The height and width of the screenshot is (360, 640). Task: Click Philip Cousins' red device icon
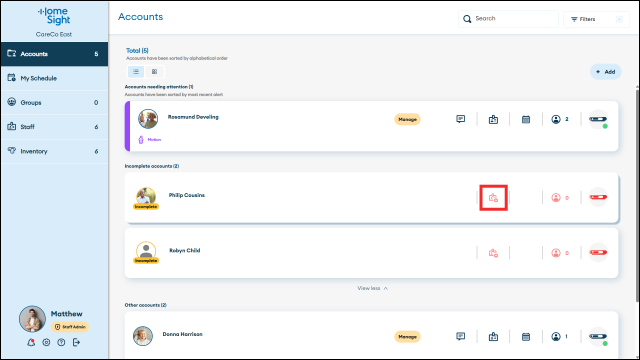[598, 197]
